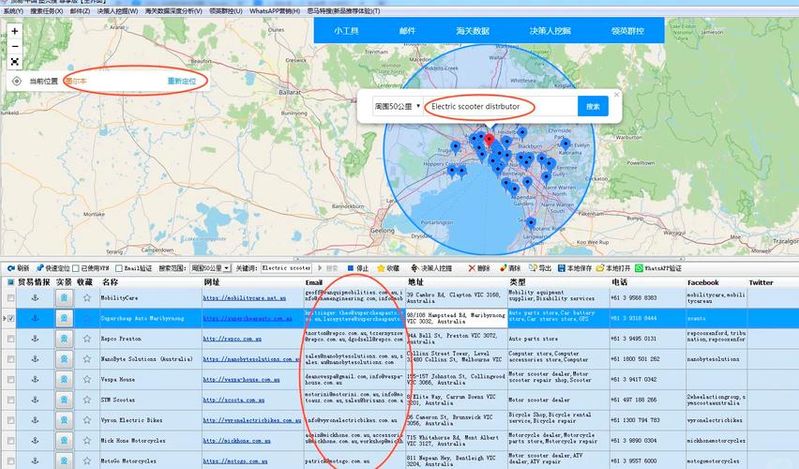Screen dimensions: 799x469
Task: Check the Vespa House row checkbox
Action: [x=10, y=379]
